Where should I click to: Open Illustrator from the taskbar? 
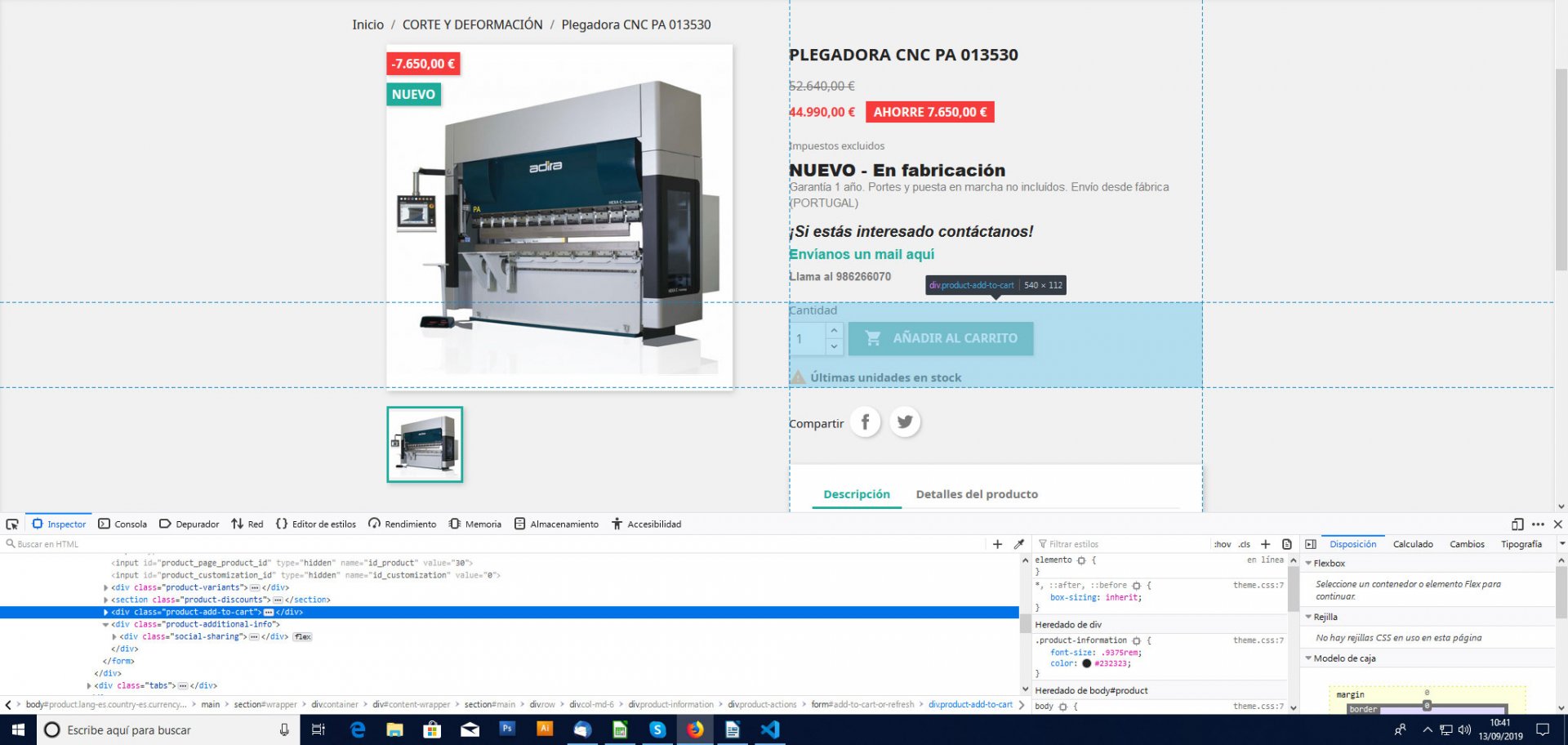[x=545, y=729]
